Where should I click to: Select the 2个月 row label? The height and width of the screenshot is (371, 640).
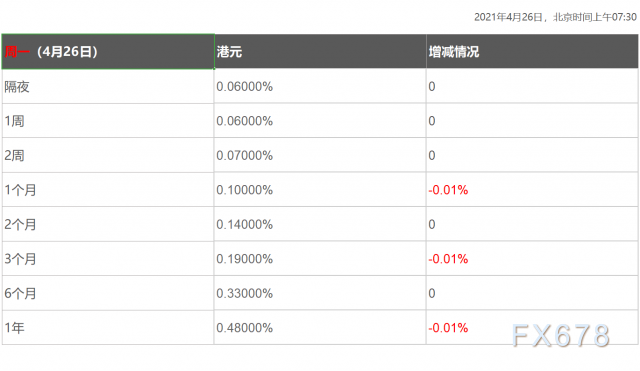pyautogui.click(x=20, y=224)
